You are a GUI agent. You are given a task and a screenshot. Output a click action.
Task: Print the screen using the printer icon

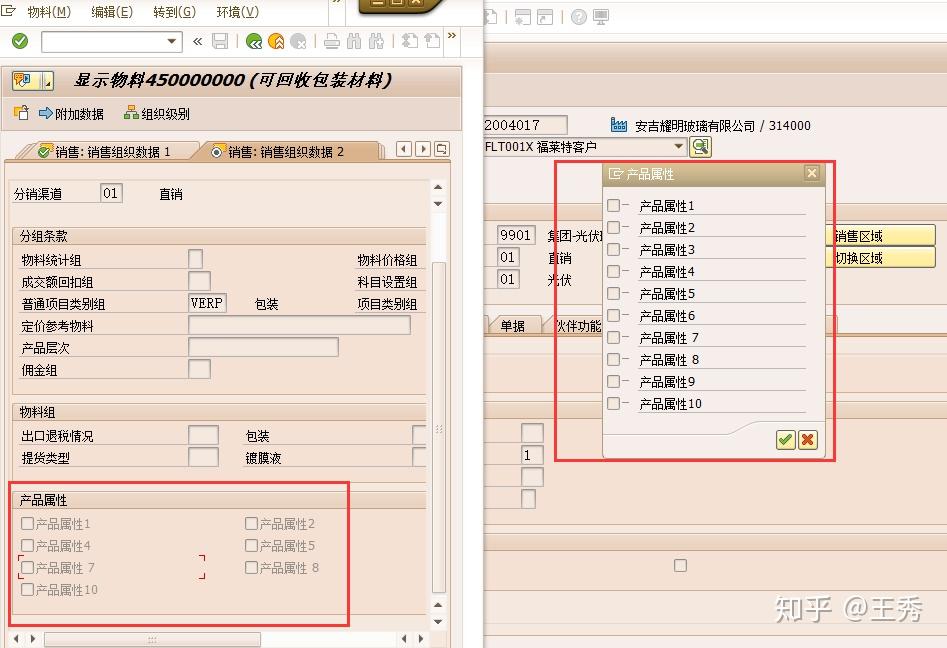(333, 41)
